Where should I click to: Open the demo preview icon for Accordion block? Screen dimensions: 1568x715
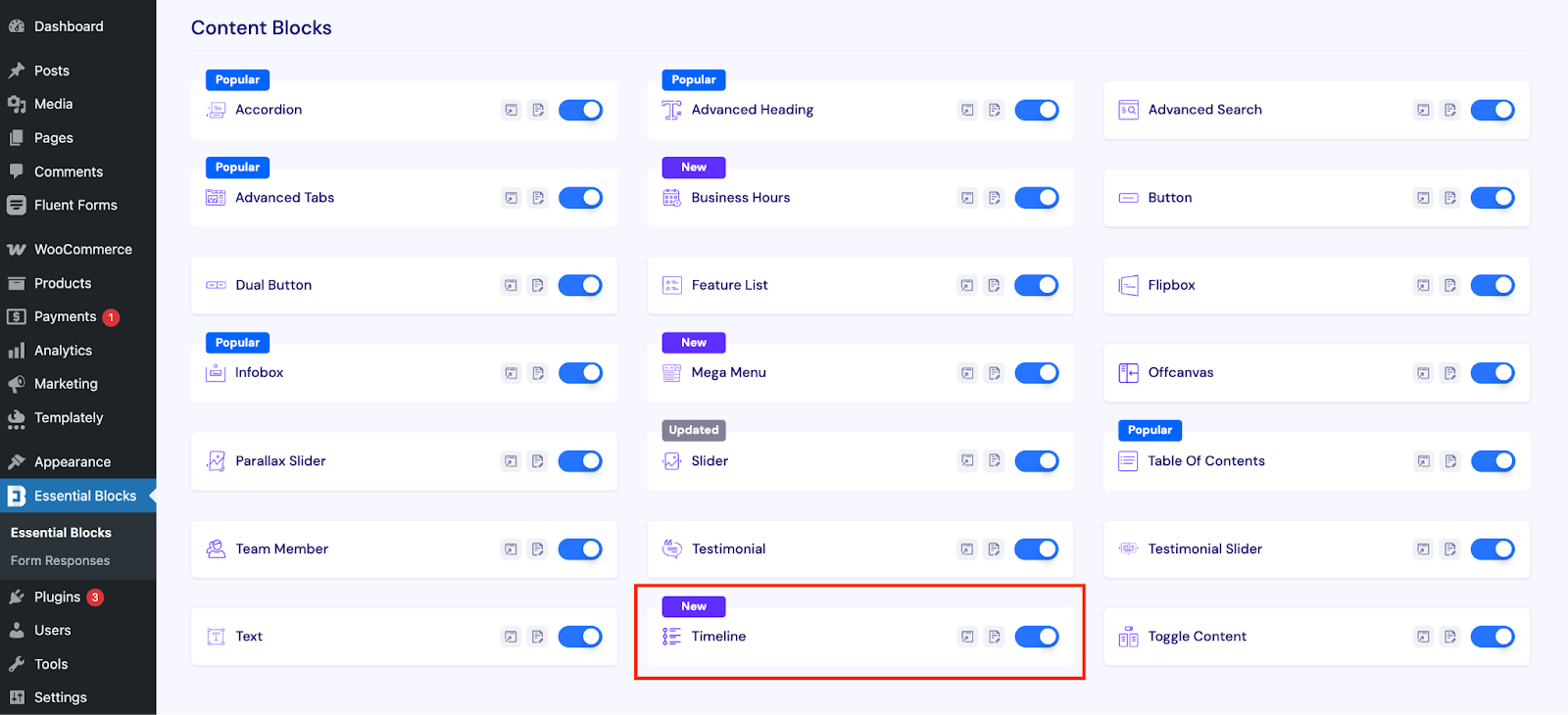coord(511,110)
